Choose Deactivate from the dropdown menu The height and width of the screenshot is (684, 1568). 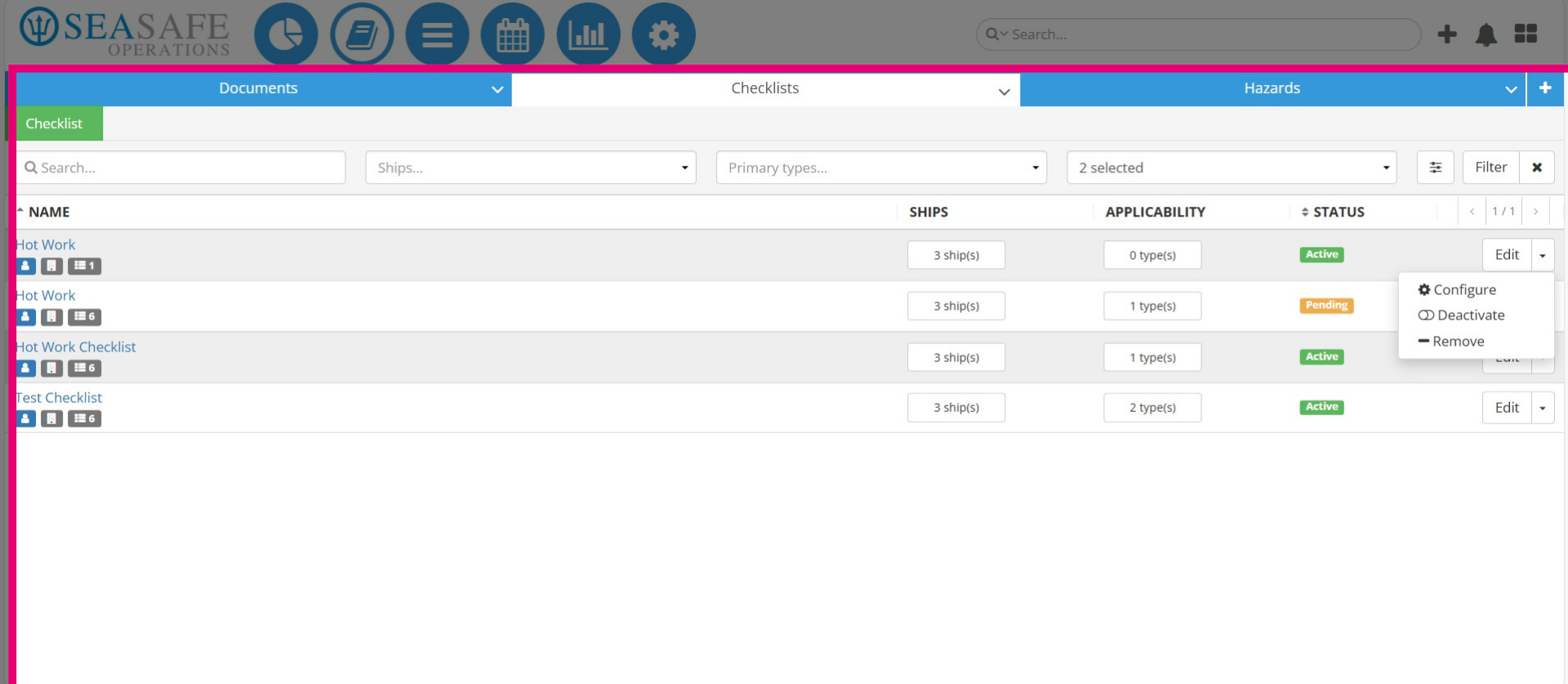coord(1461,315)
